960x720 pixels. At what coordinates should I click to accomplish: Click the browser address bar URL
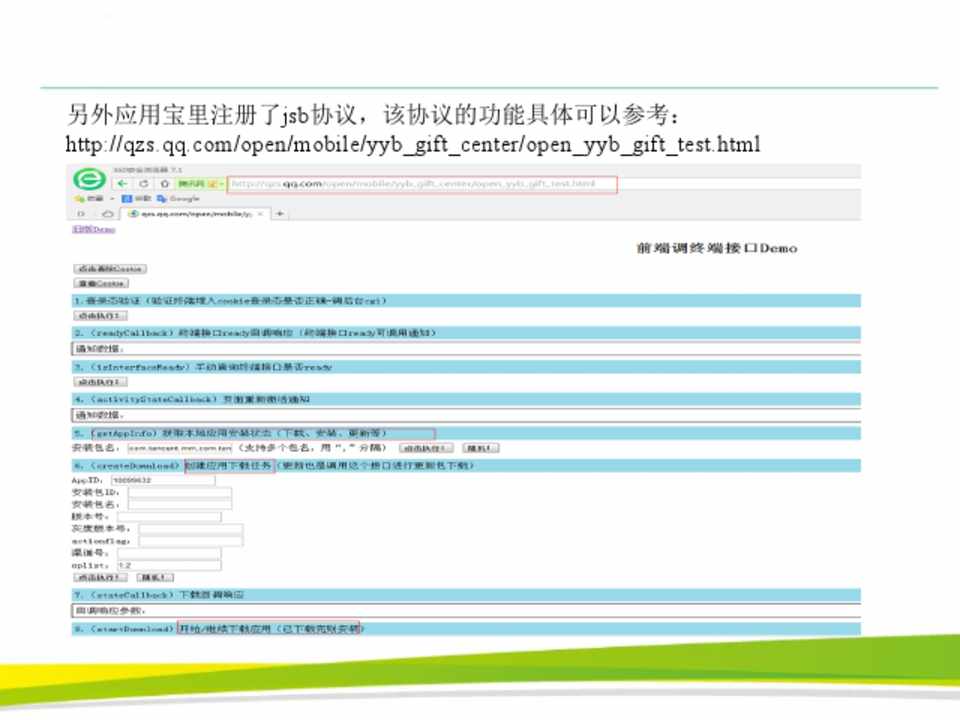click(x=420, y=184)
